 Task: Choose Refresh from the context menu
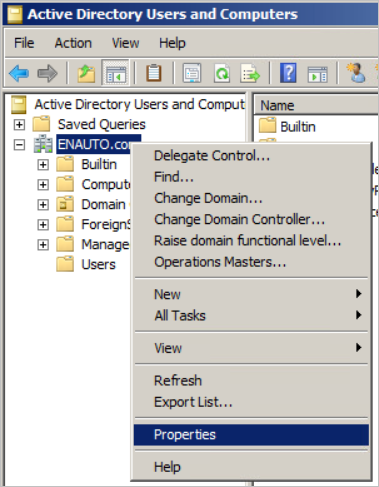(x=251, y=380)
